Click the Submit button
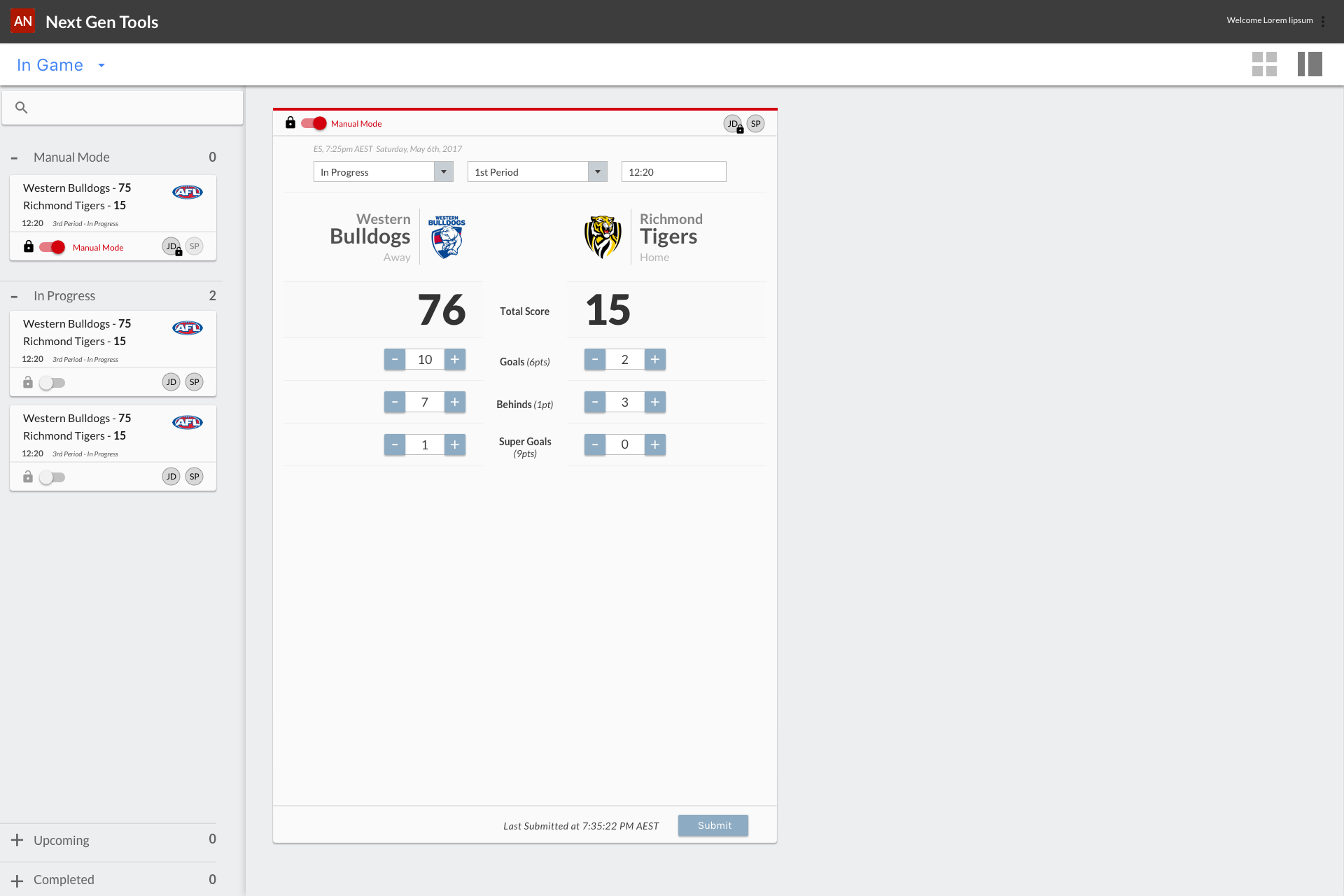Screen dimensions: 1344x896 (713, 825)
